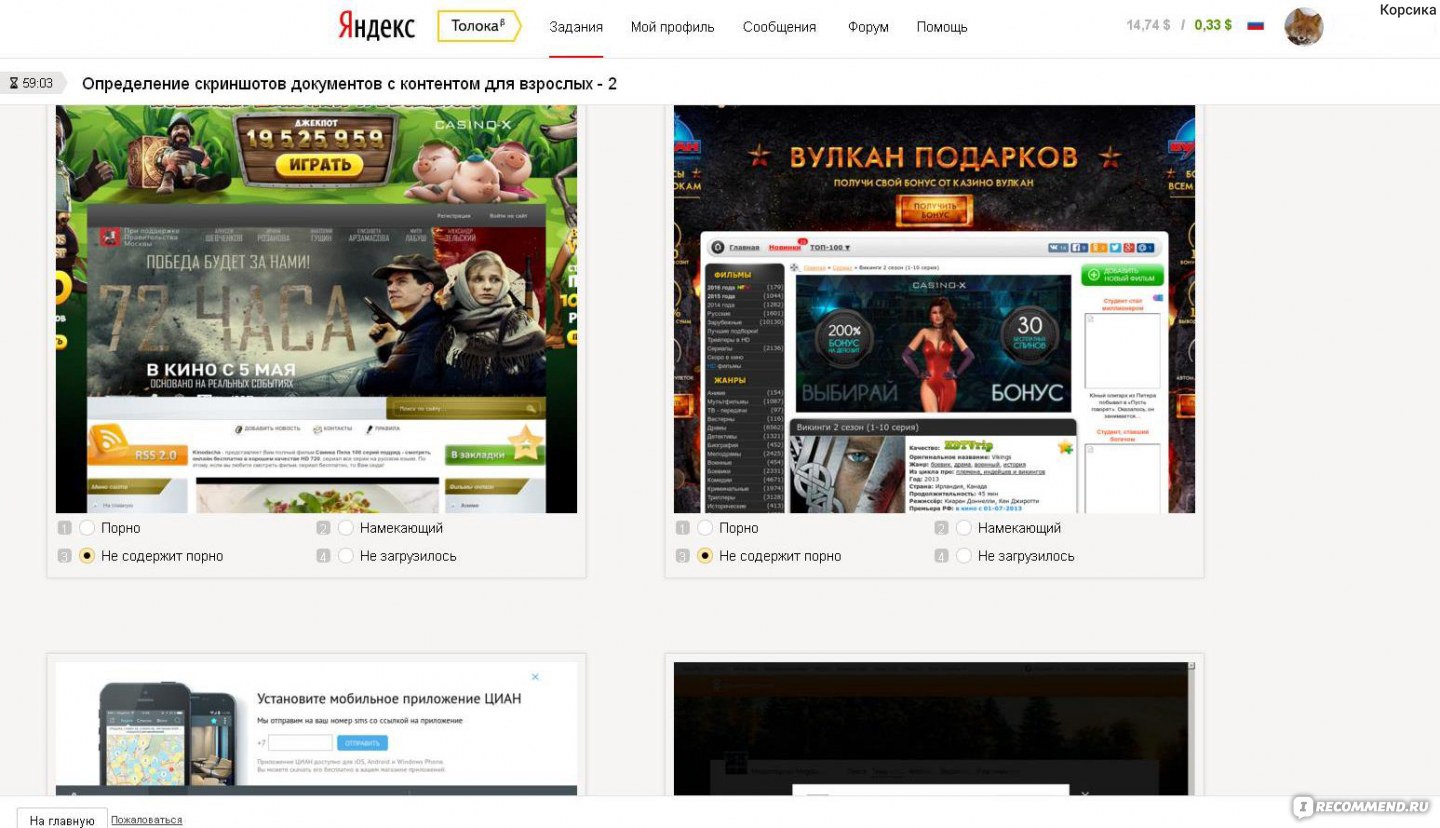Click the Пожаловаться link

[x=146, y=820]
